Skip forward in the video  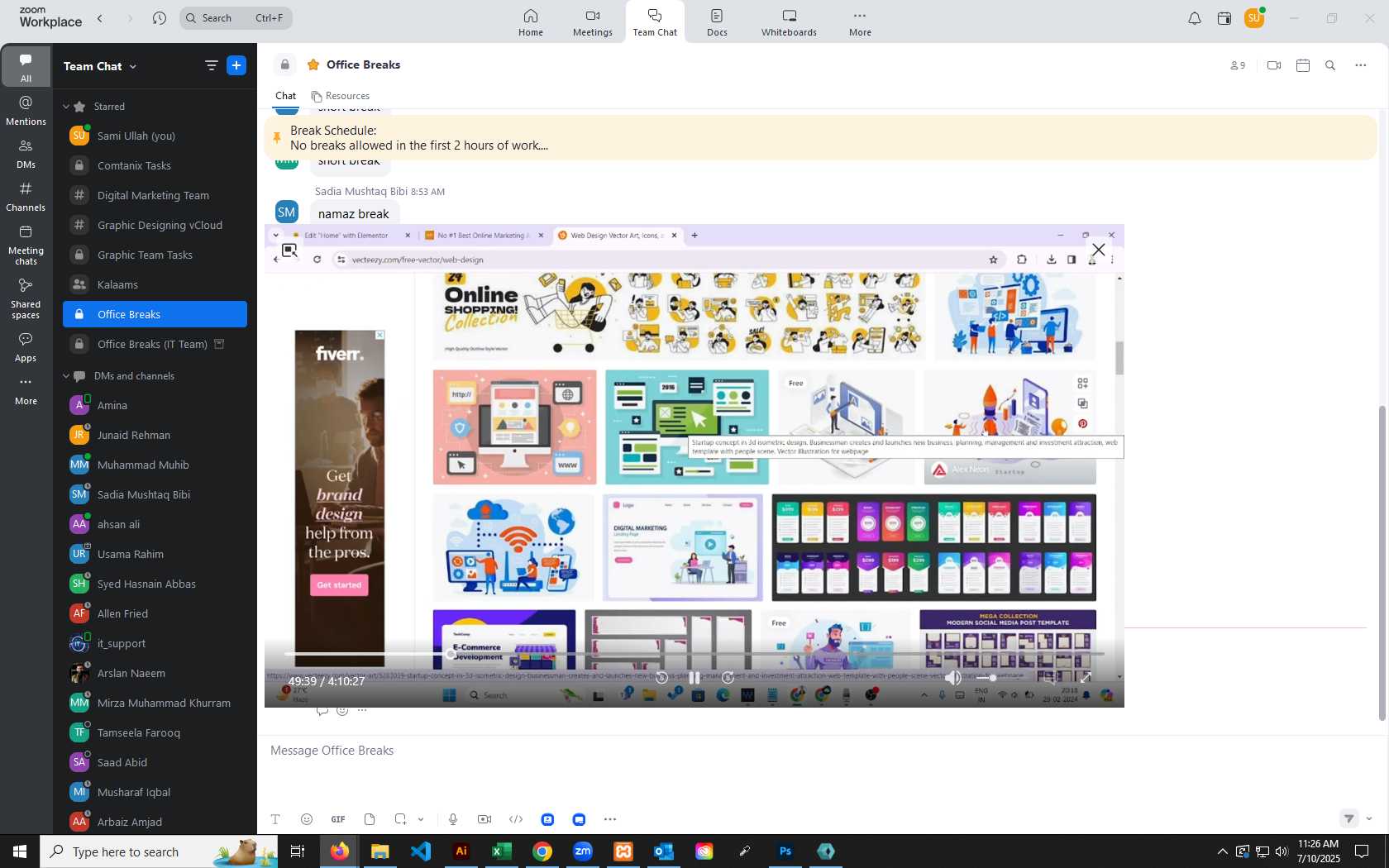point(728,678)
